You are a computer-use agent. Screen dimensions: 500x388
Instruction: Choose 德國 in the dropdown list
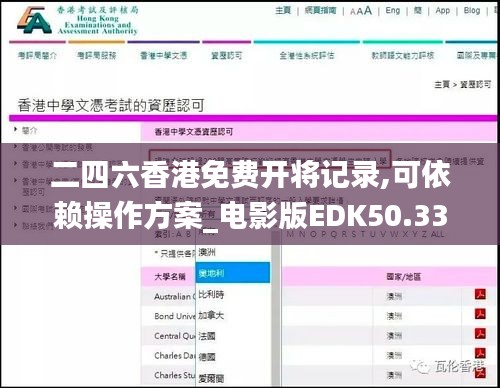(207, 357)
